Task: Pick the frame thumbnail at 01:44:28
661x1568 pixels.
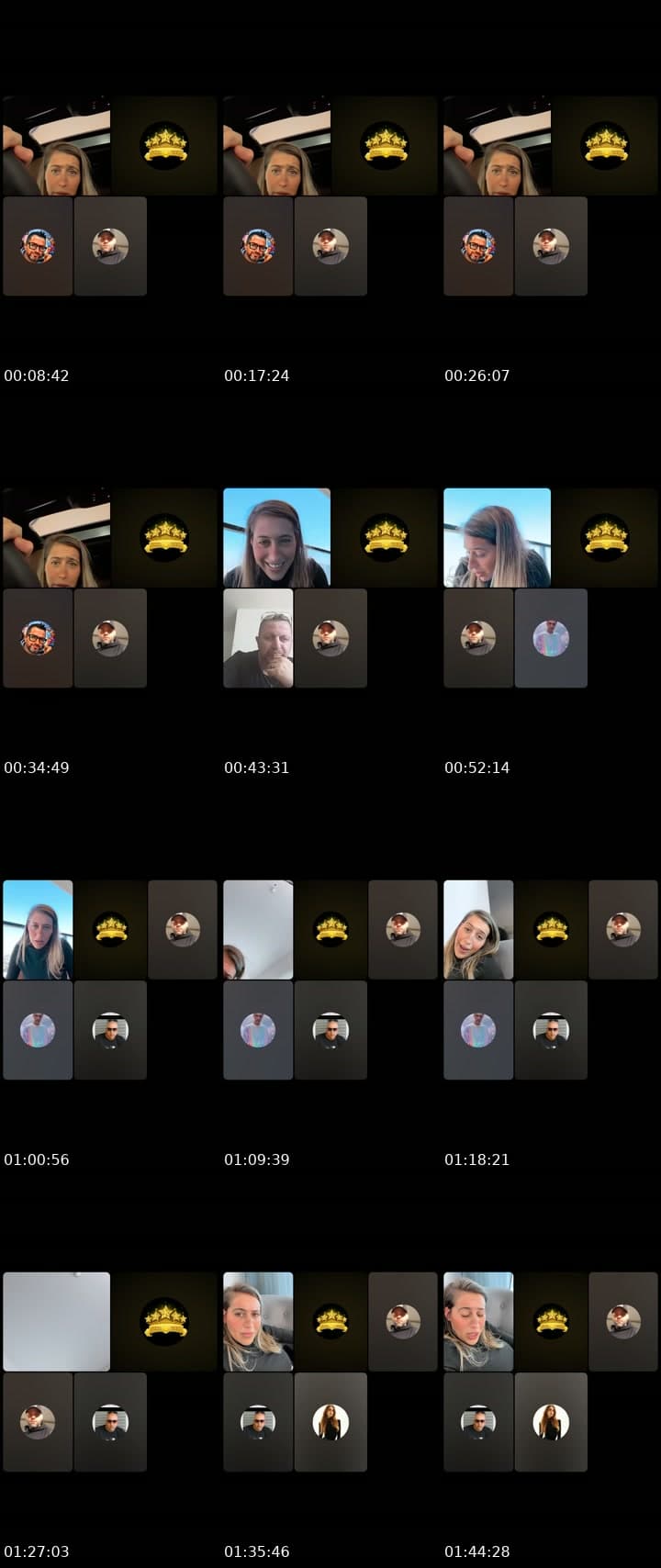Action: (551, 1372)
